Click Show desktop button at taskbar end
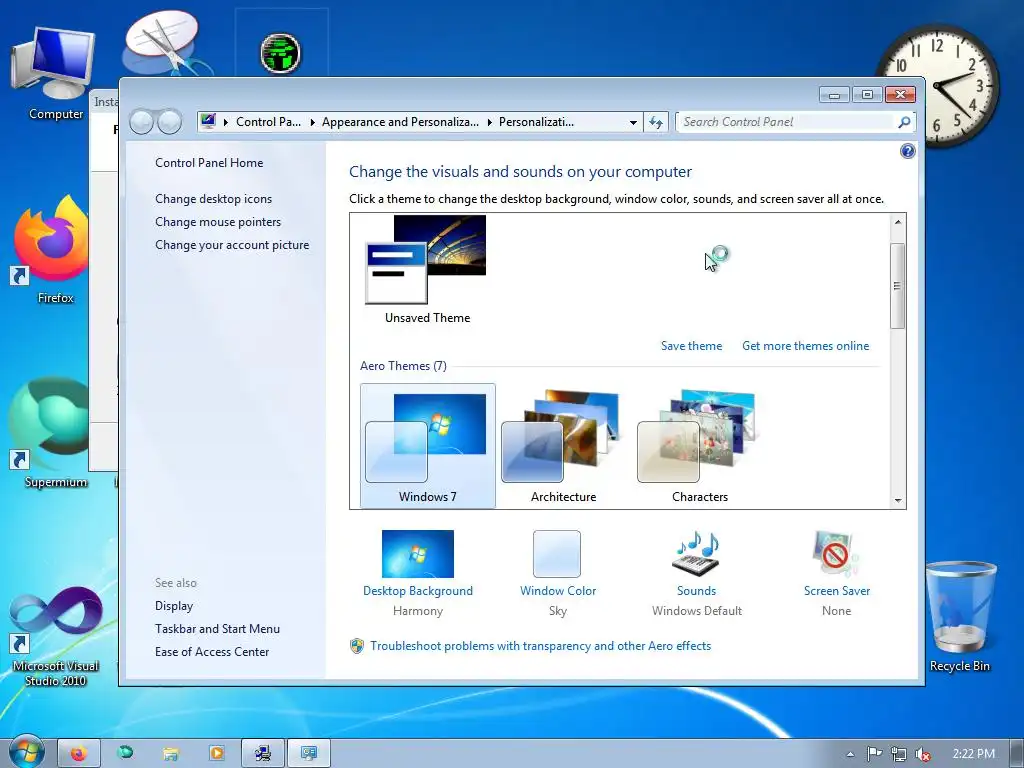 (1016, 754)
